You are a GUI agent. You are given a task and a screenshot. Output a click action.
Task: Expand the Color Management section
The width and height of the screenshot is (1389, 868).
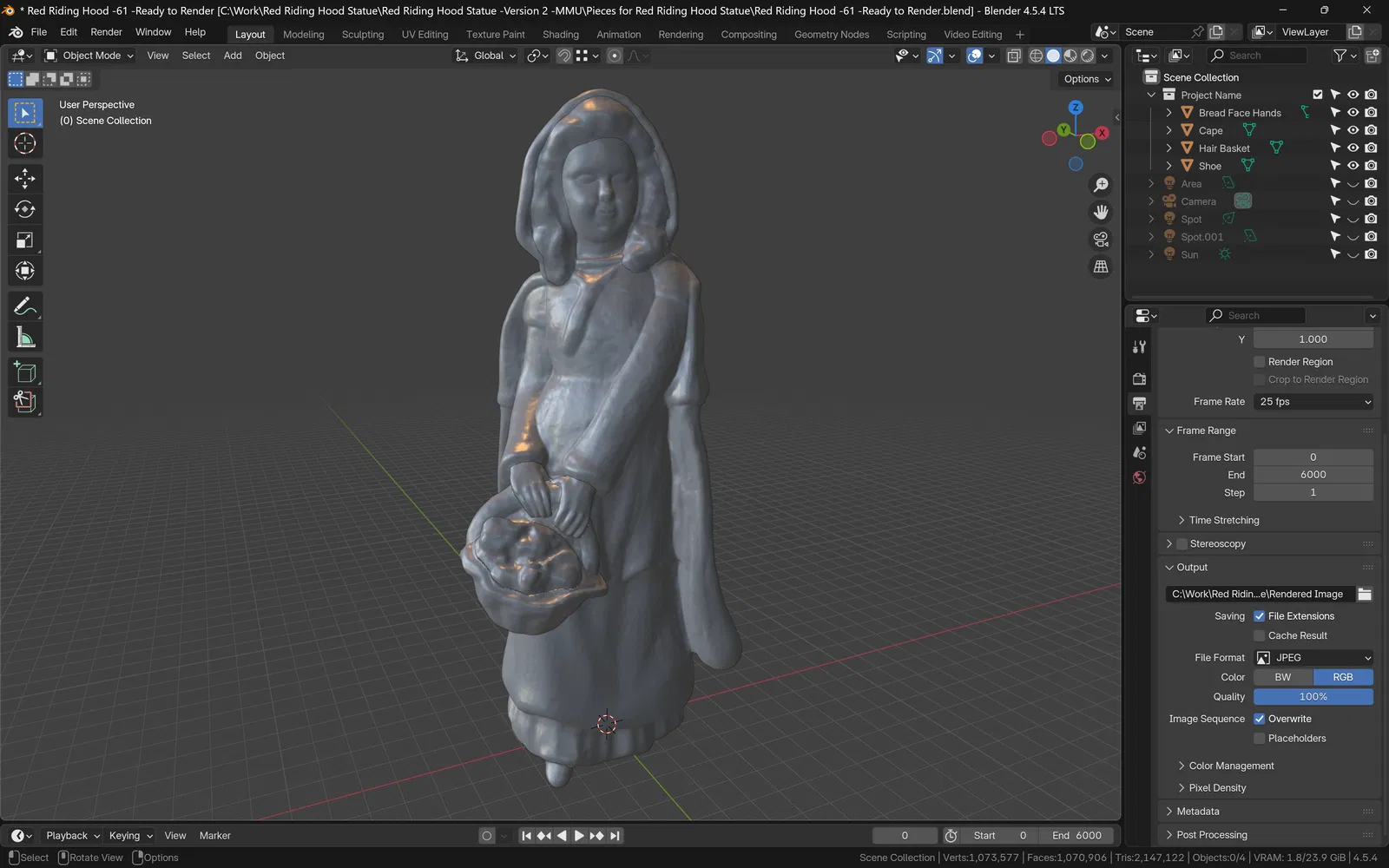pos(1231,766)
